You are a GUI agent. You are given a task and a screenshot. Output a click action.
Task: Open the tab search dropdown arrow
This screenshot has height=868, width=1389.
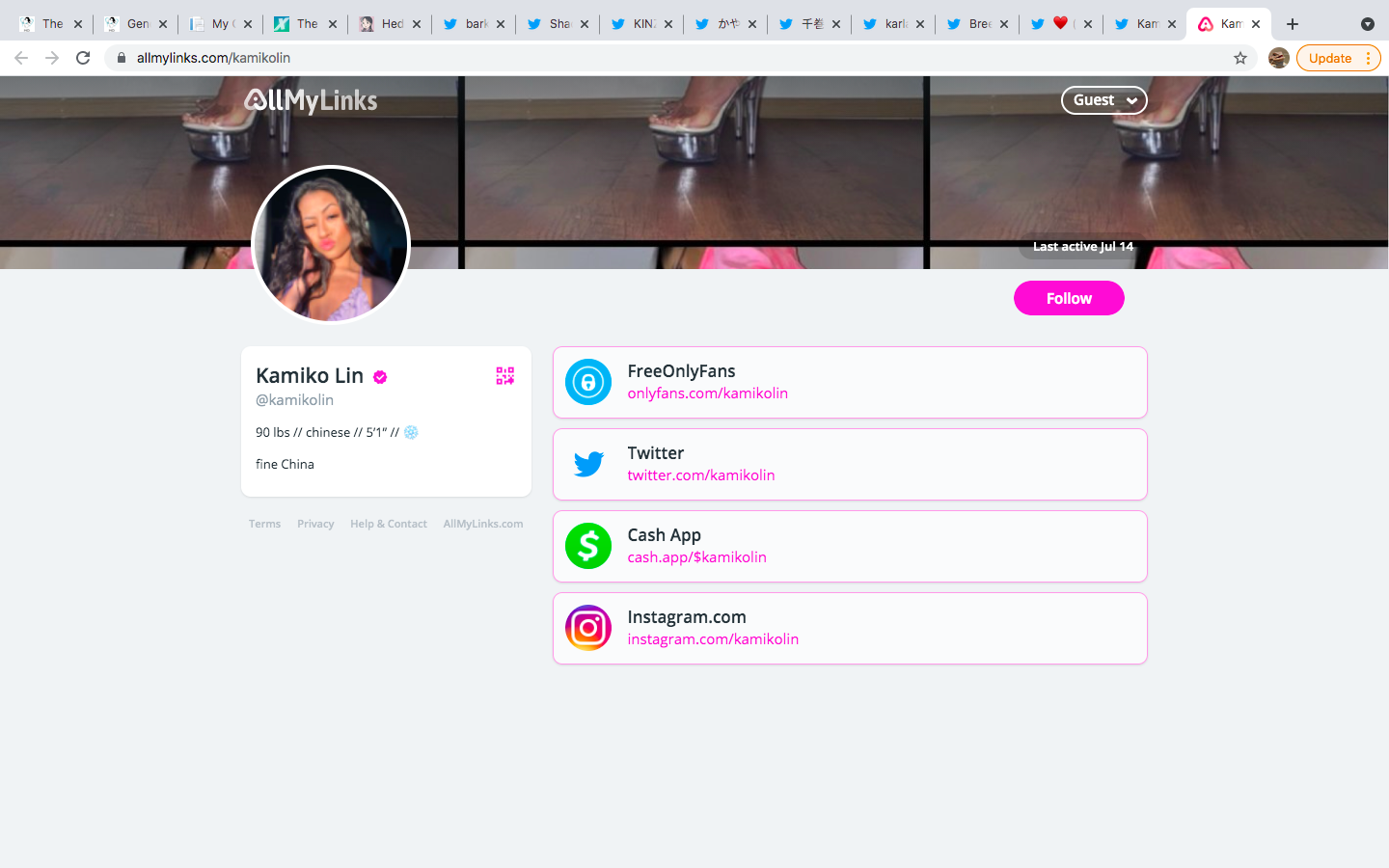pyautogui.click(x=1368, y=24)
